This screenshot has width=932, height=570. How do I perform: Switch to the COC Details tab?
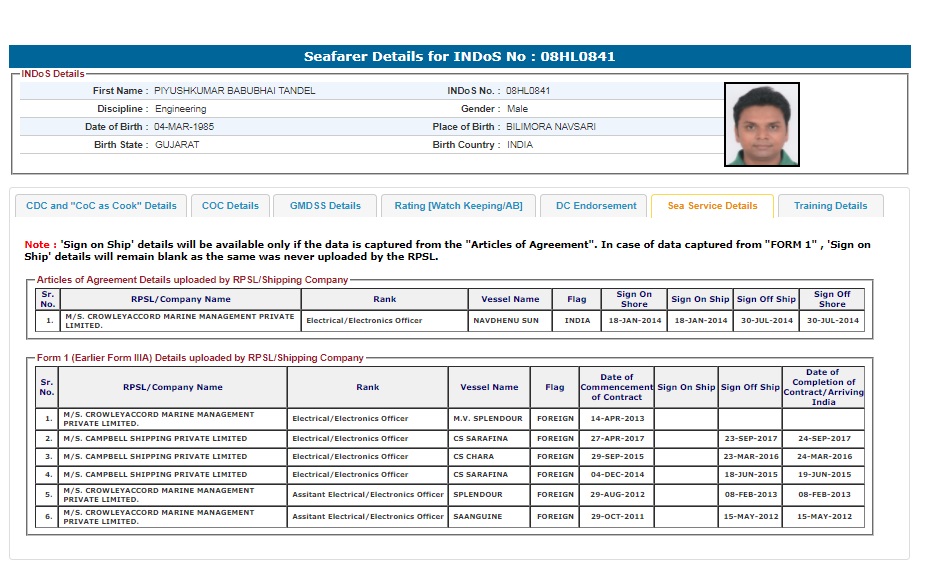(230, 206)
